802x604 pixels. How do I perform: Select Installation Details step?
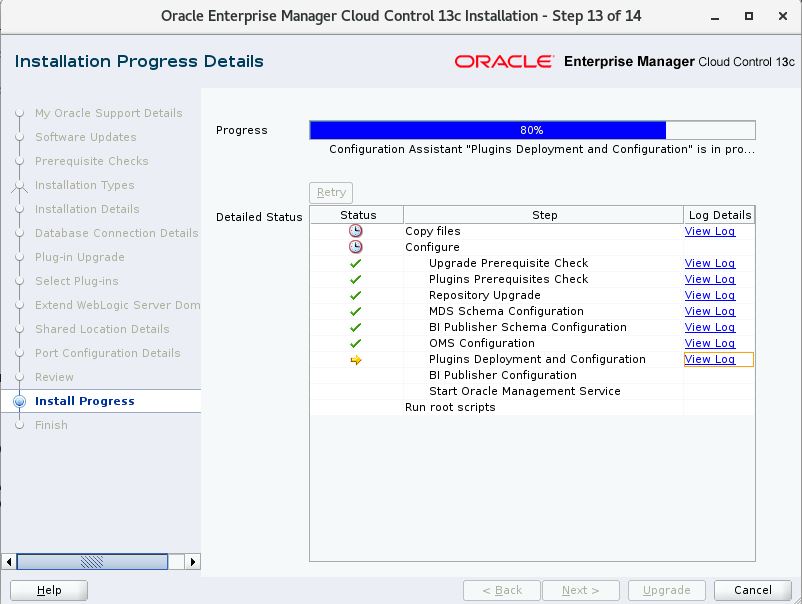(x=87, y=209)
